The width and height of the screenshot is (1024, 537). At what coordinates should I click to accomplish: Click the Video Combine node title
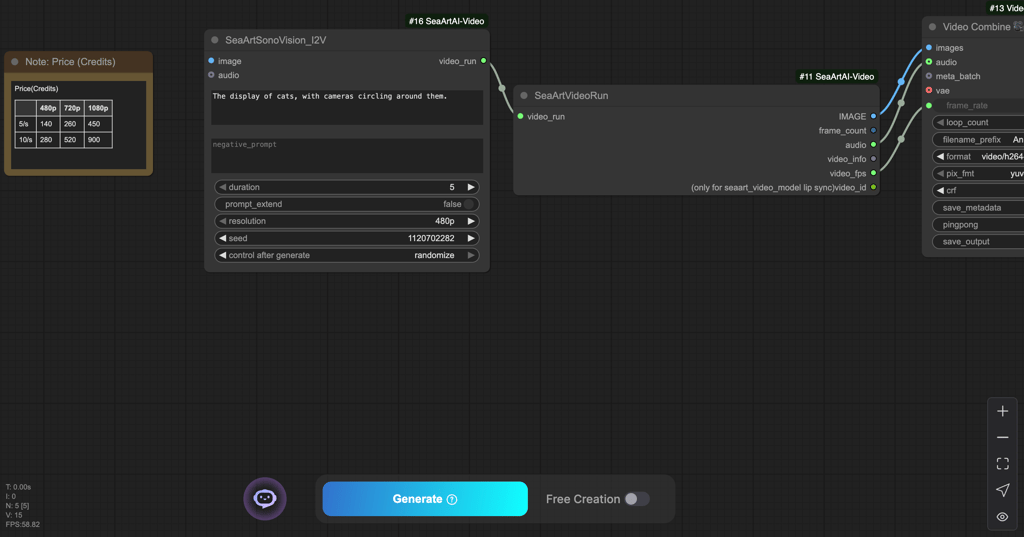tap(976, 27)
